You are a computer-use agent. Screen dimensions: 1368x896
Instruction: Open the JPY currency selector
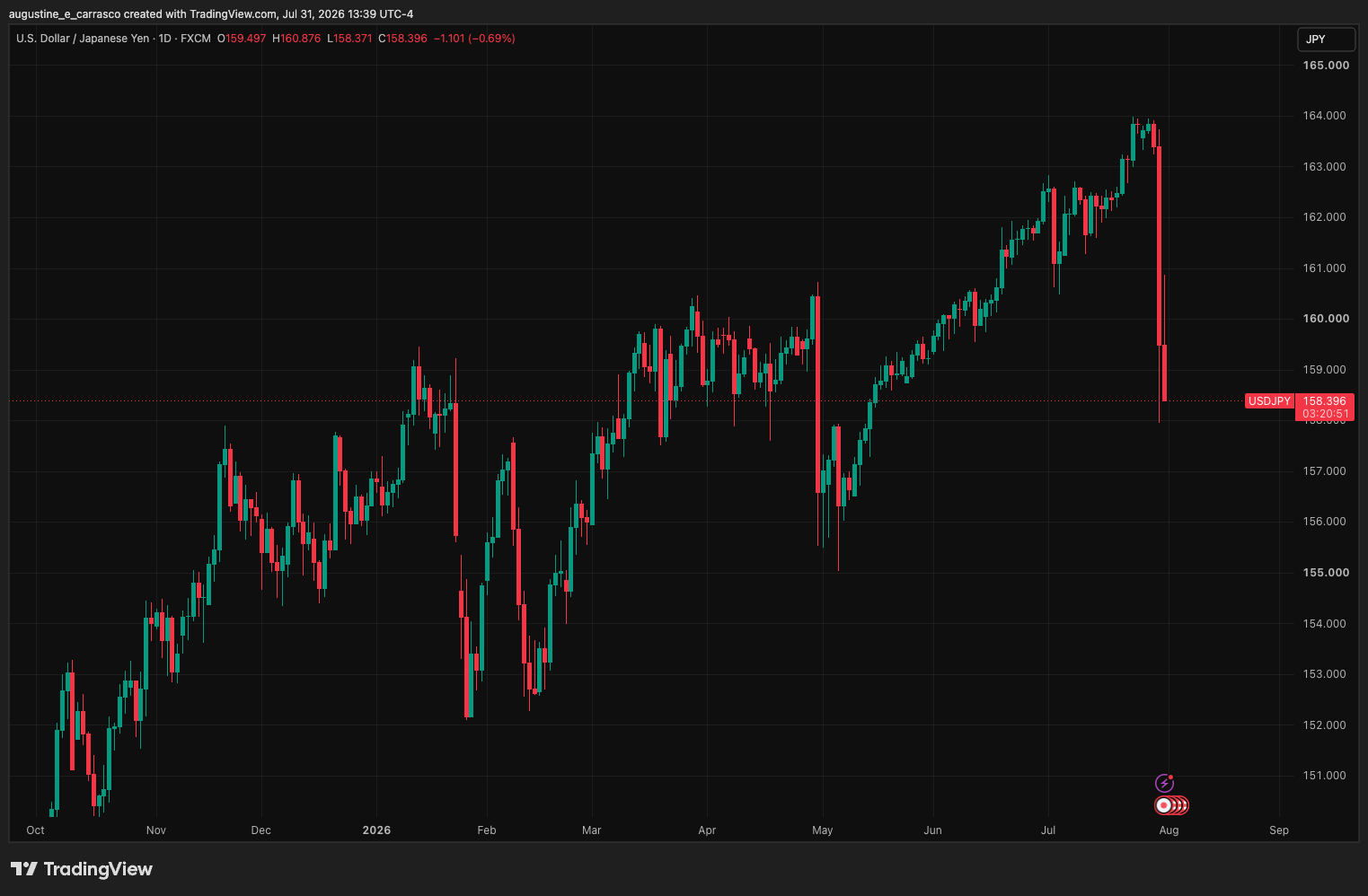point(1326,40)
